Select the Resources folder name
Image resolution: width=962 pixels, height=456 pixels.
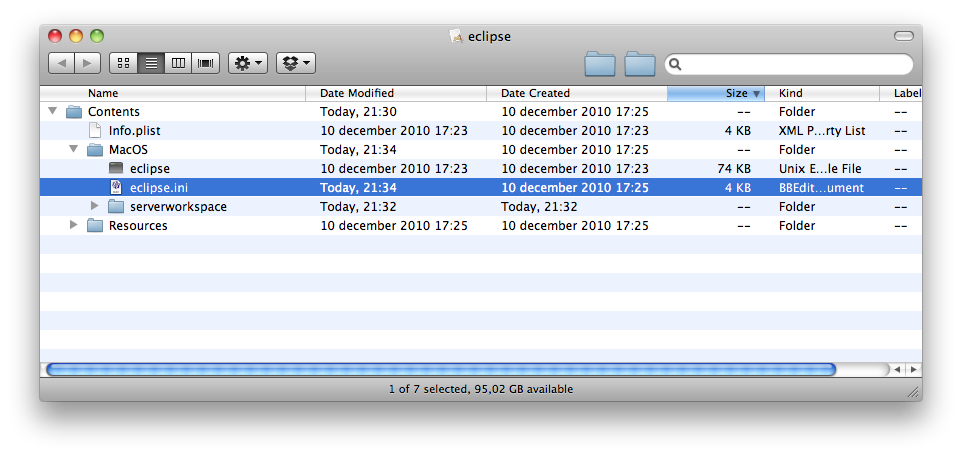[138, 226]
